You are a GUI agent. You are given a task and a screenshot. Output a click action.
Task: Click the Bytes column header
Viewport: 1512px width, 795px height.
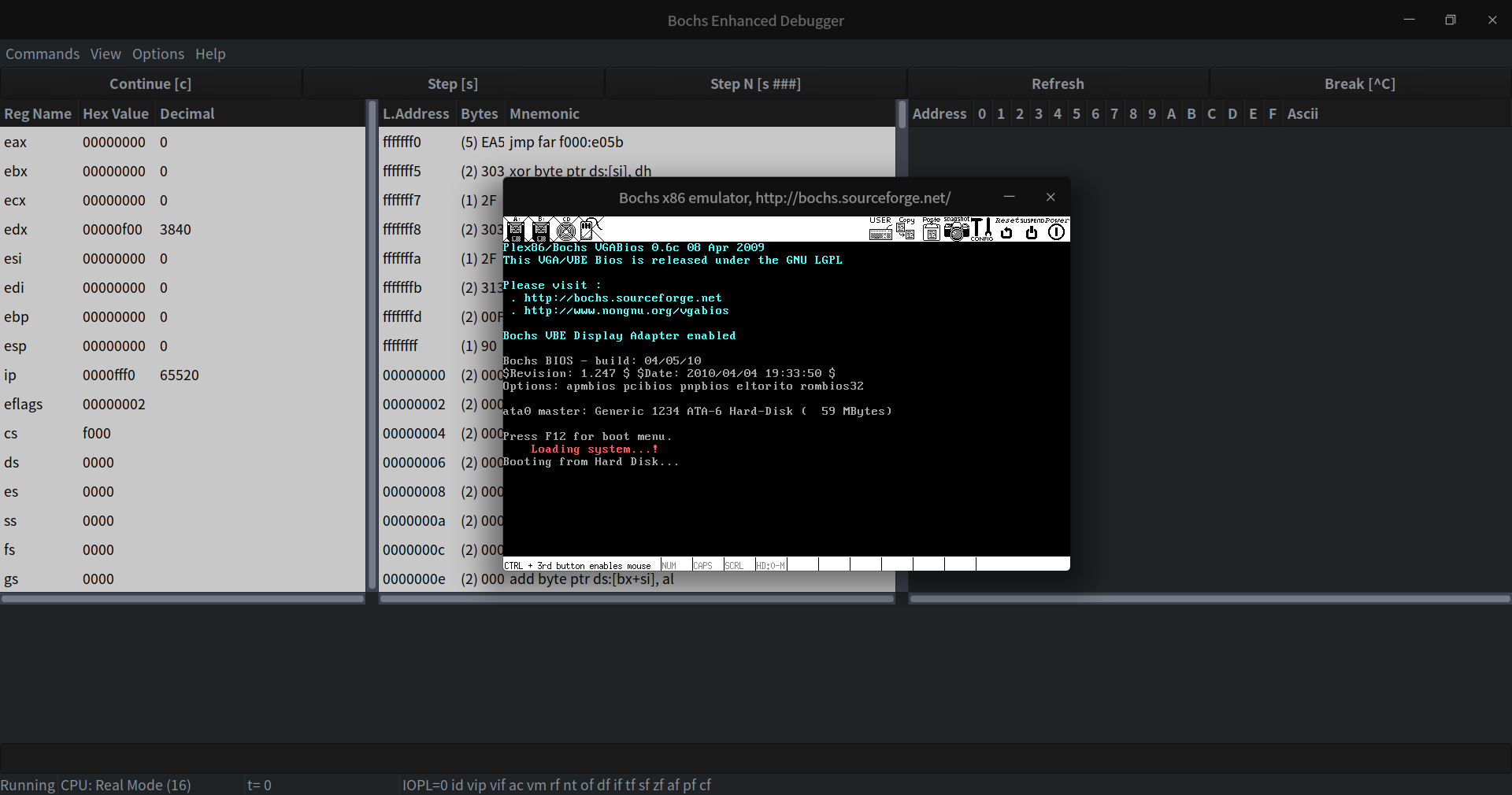point(480,113)
